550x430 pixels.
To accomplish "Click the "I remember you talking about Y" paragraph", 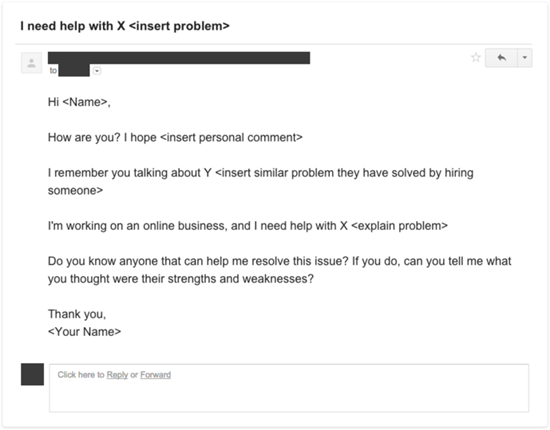I will 261,181.
